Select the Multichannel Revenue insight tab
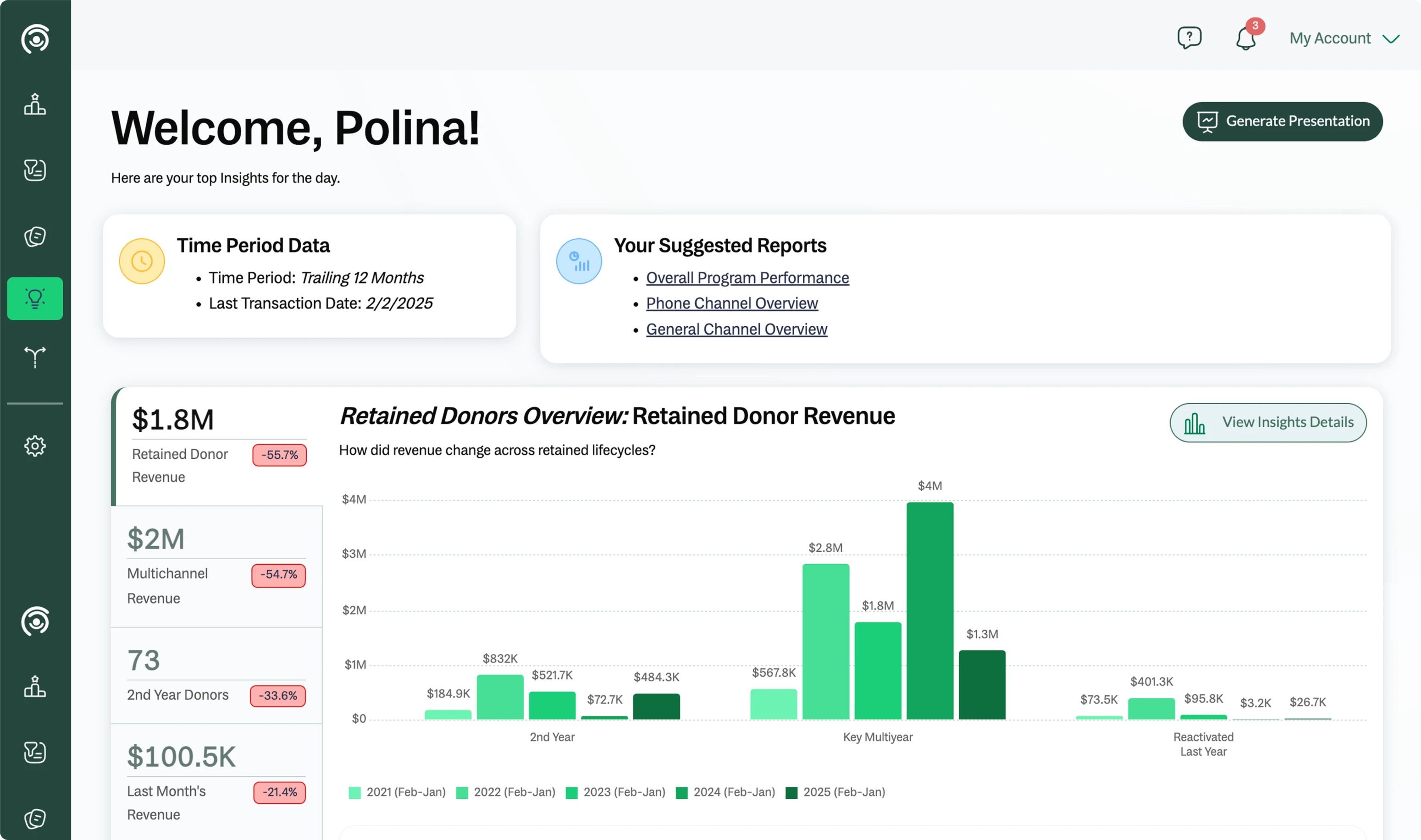Image resolution: width=1421 pixels, height=840 pixels. tap(216, 566)
